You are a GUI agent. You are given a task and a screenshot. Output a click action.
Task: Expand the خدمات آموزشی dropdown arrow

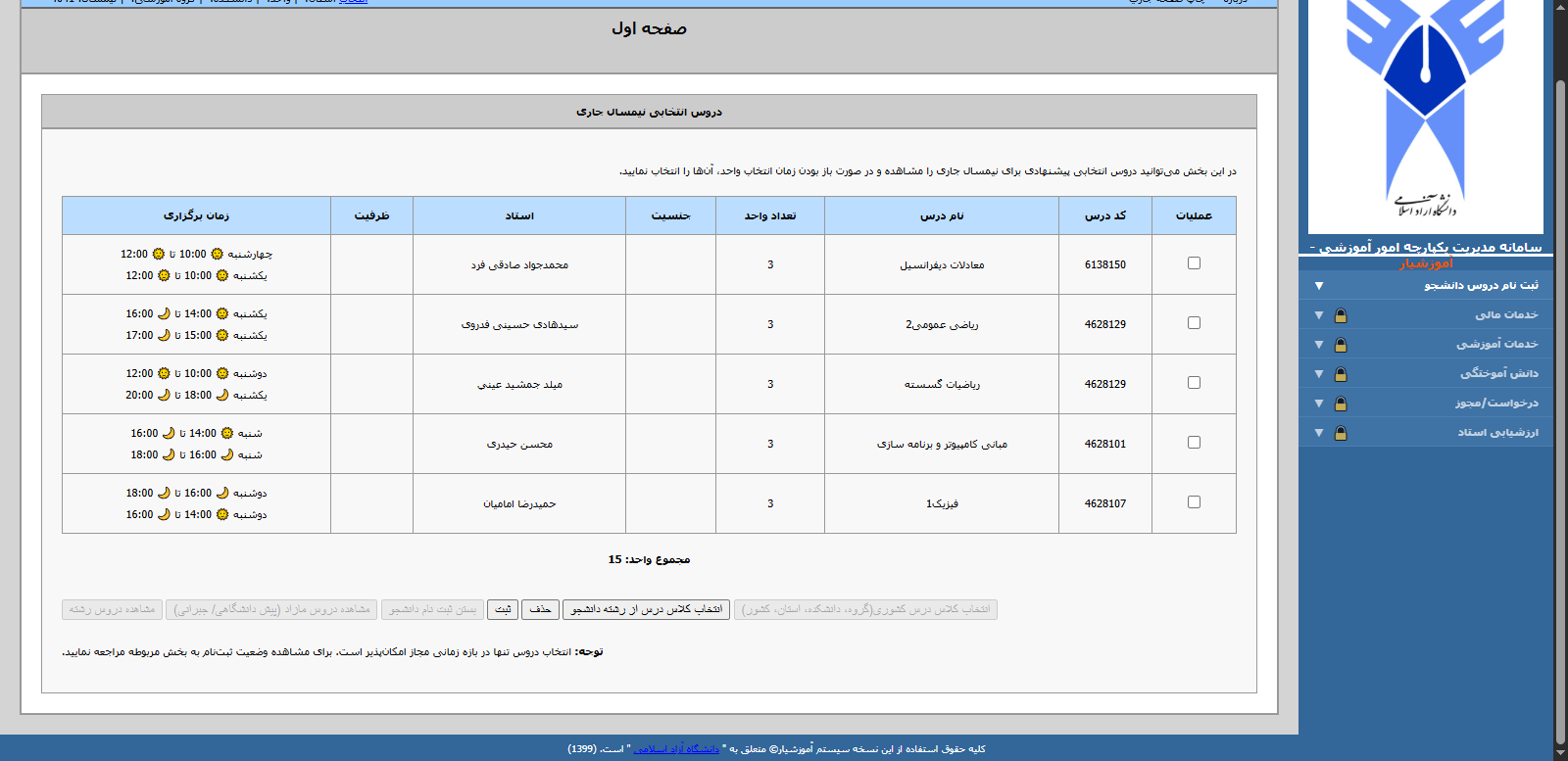[x=1319, y=345]
